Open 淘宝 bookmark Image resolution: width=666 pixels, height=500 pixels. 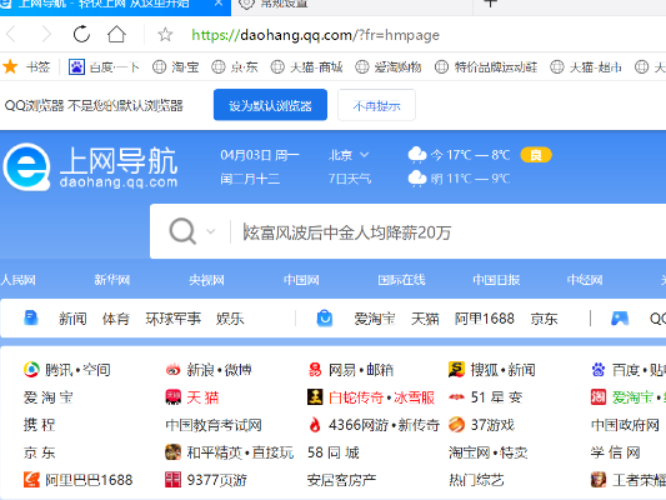[x=176, y=67]
